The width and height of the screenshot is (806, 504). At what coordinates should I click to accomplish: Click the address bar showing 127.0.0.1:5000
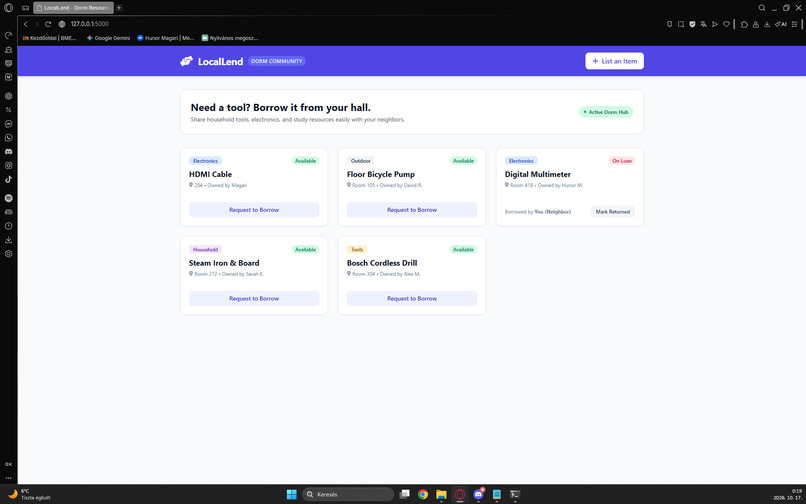tap(90, 24)
